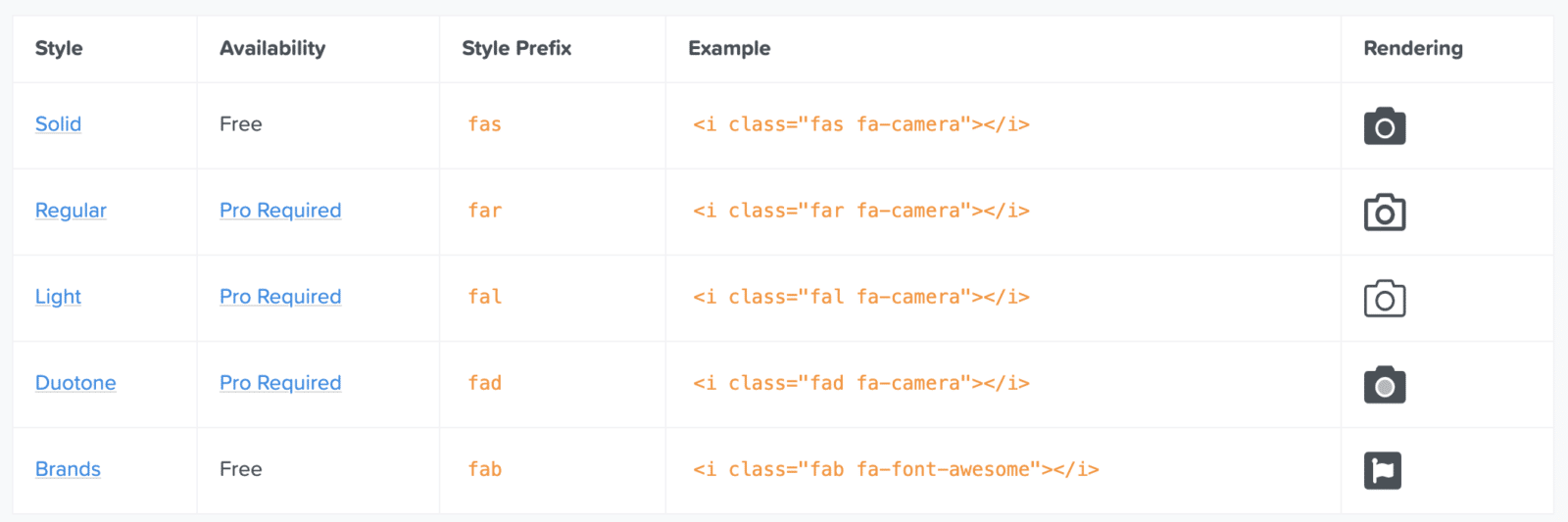Open the Light style link
Image resolution: width=1568 pixels, height=522 pixels.
pos(58,297)
